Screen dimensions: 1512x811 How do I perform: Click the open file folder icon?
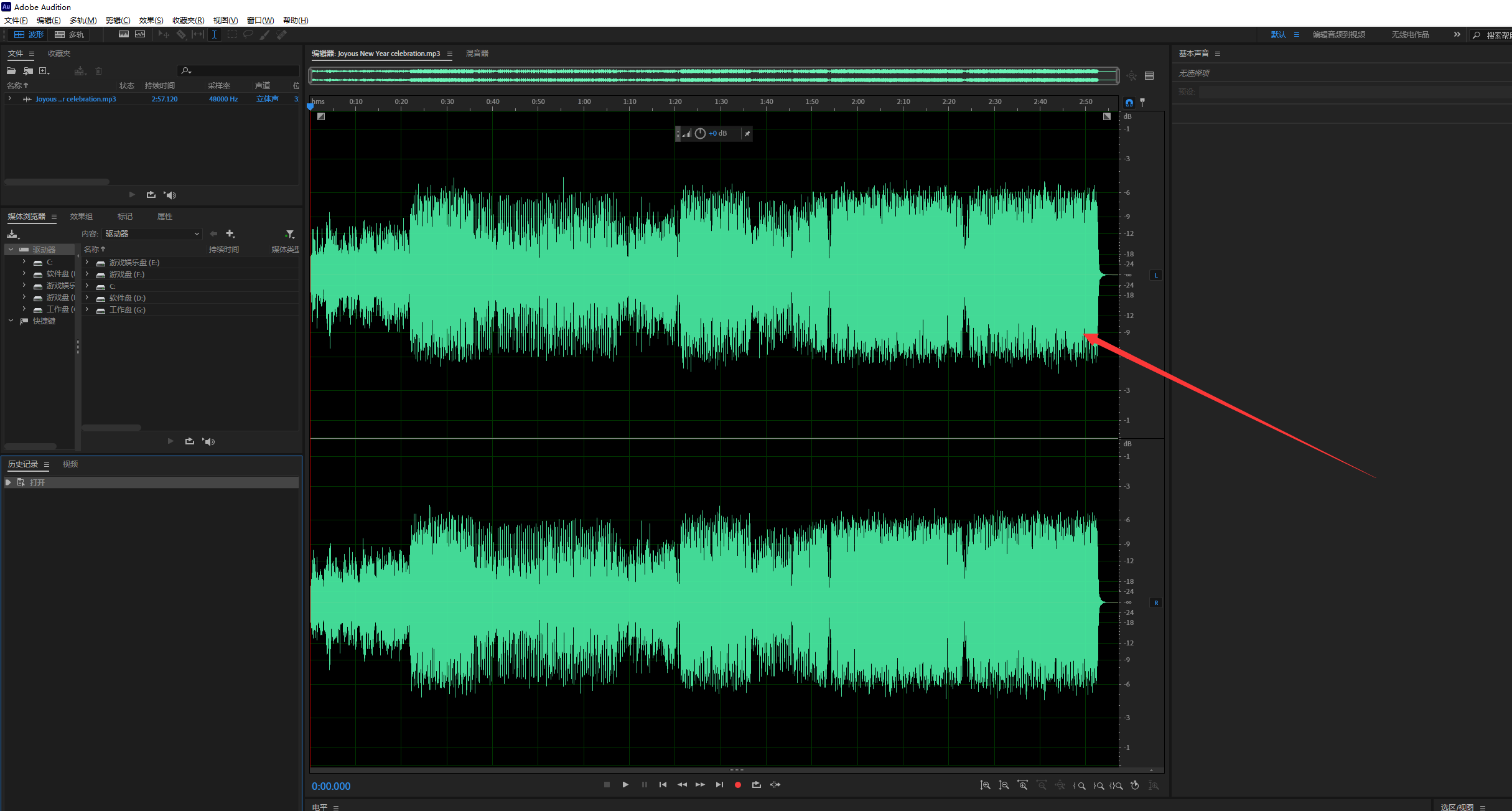tap(11, 71)
